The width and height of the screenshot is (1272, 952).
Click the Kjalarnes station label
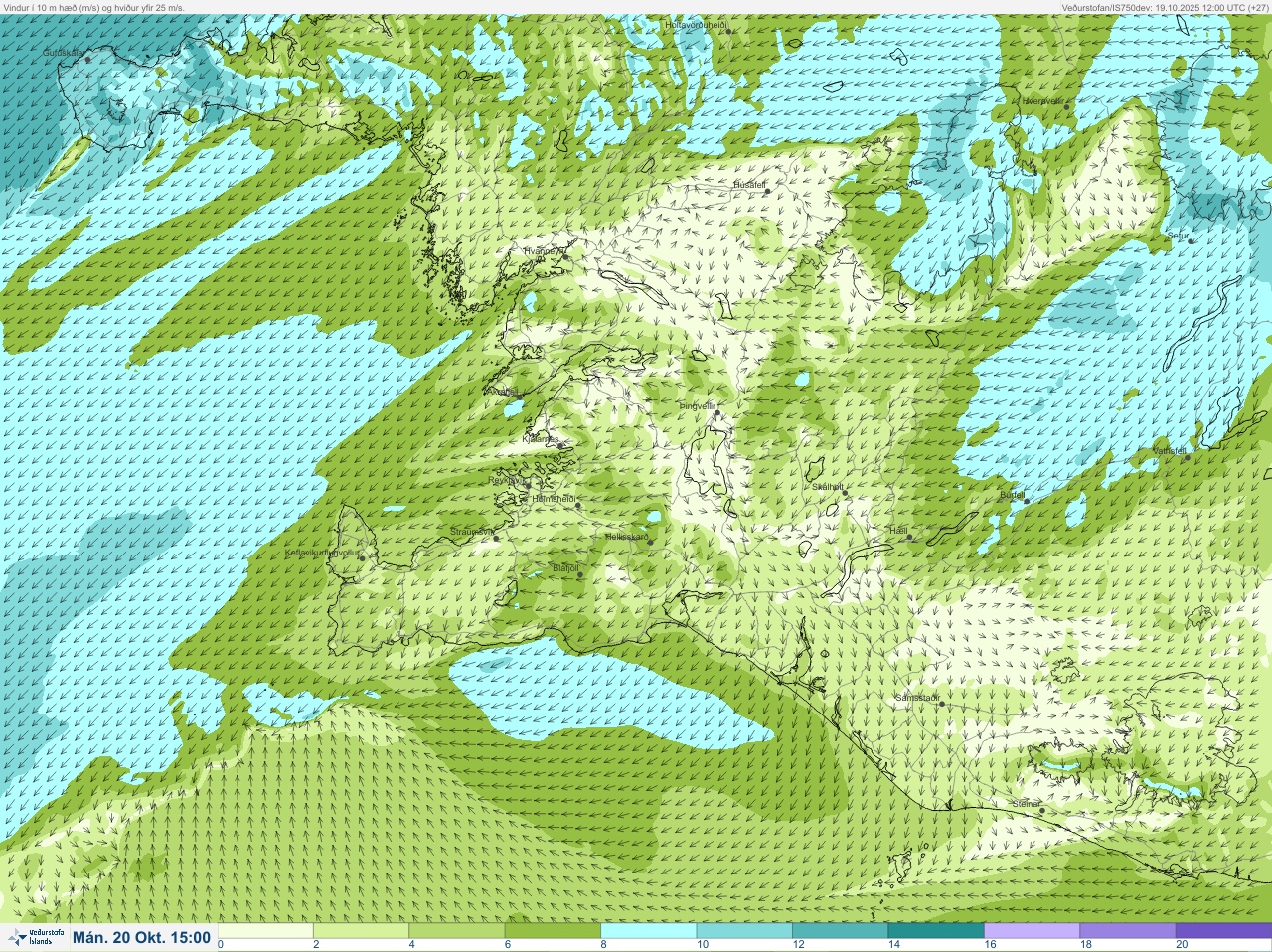click(x=541, y=438)
